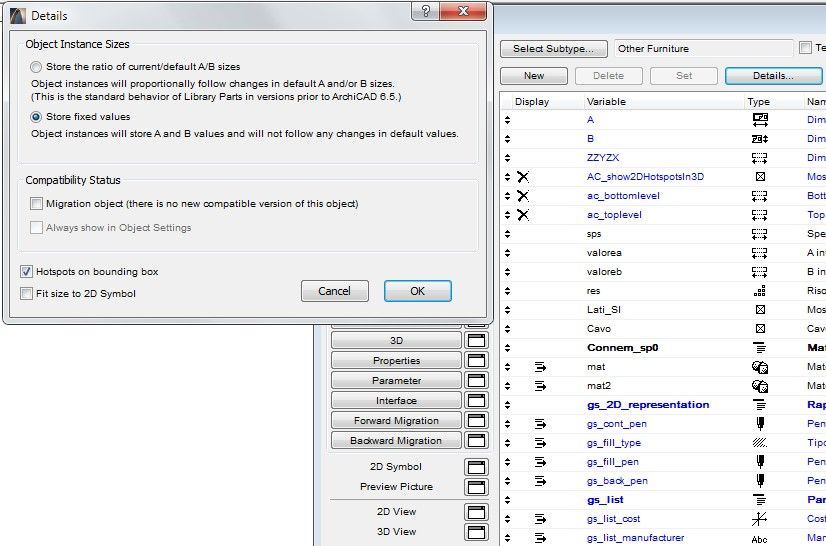
Task: Enable the Migration object checkbox
Action: [x=36, y=203]
